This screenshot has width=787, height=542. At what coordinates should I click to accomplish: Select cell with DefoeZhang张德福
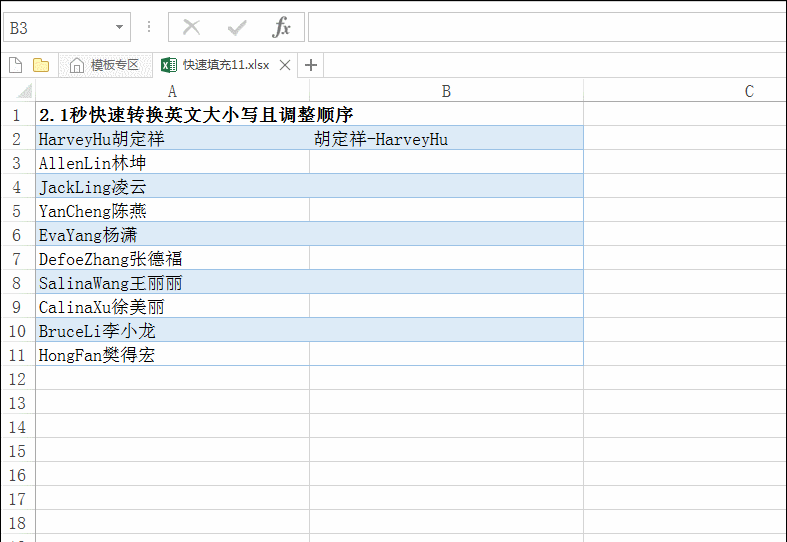172,259
